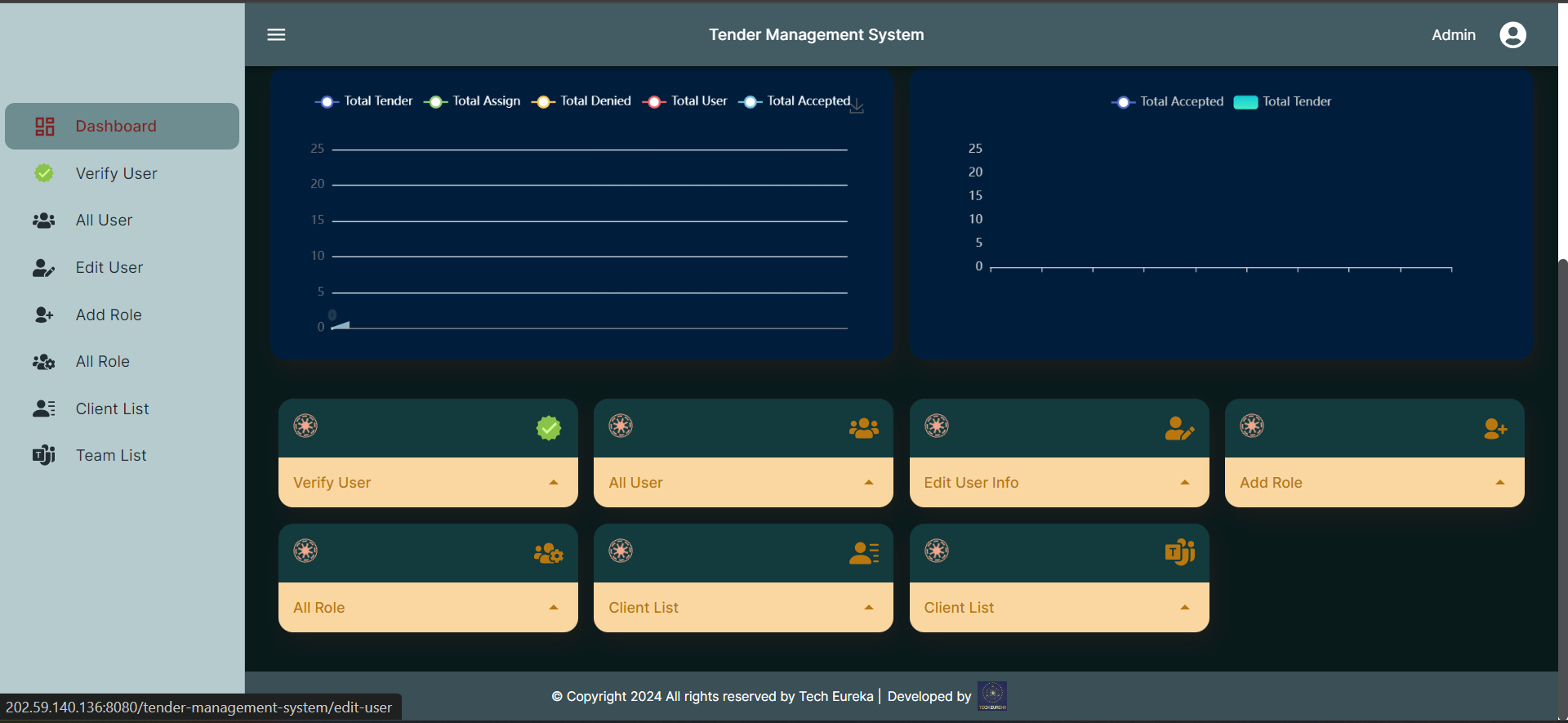Viewport: 1568px width, 723px height.
Task: Click the Dashboard grid icon in sidebar
Action: pyautogui.click(x=44, y=126)
